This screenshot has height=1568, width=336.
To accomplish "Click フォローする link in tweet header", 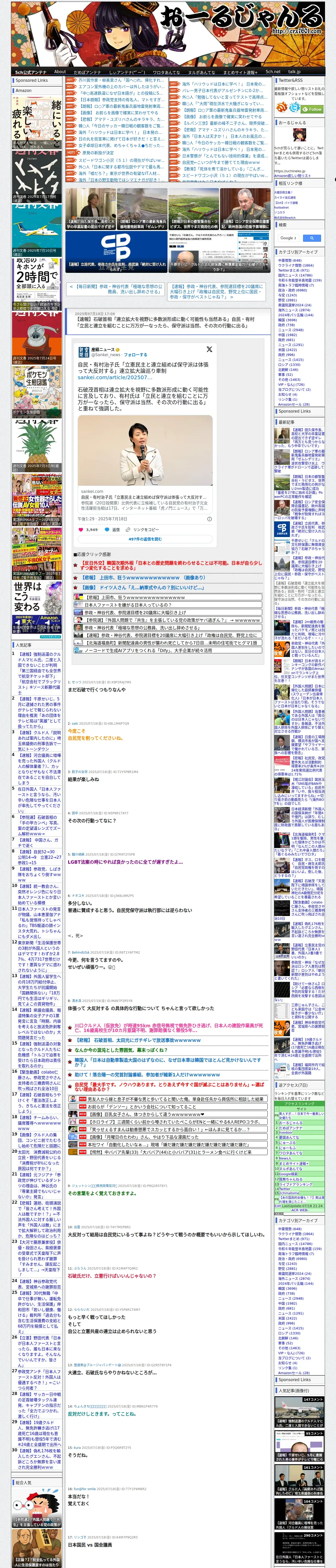I will coord(135,354).
